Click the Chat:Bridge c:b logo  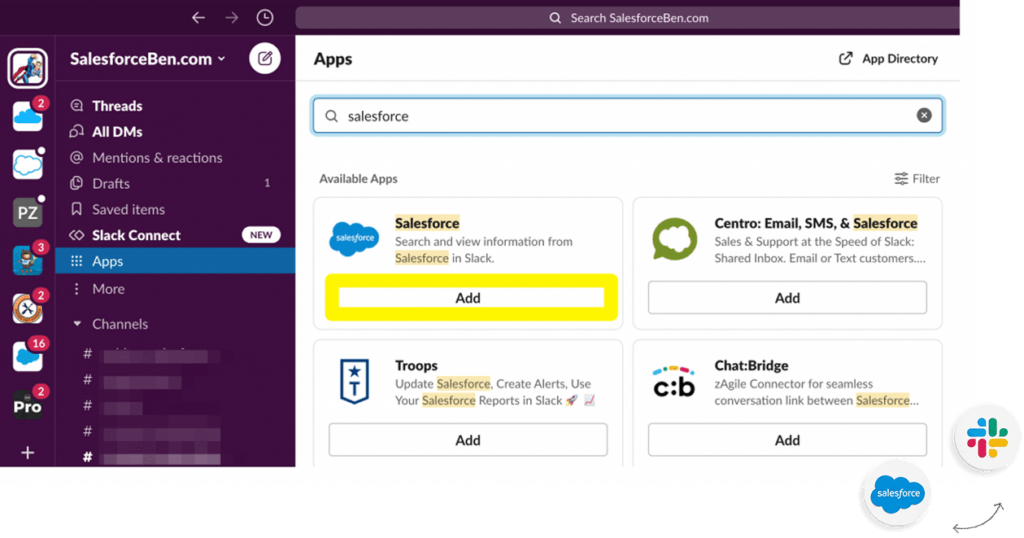[x=674, y=382]
